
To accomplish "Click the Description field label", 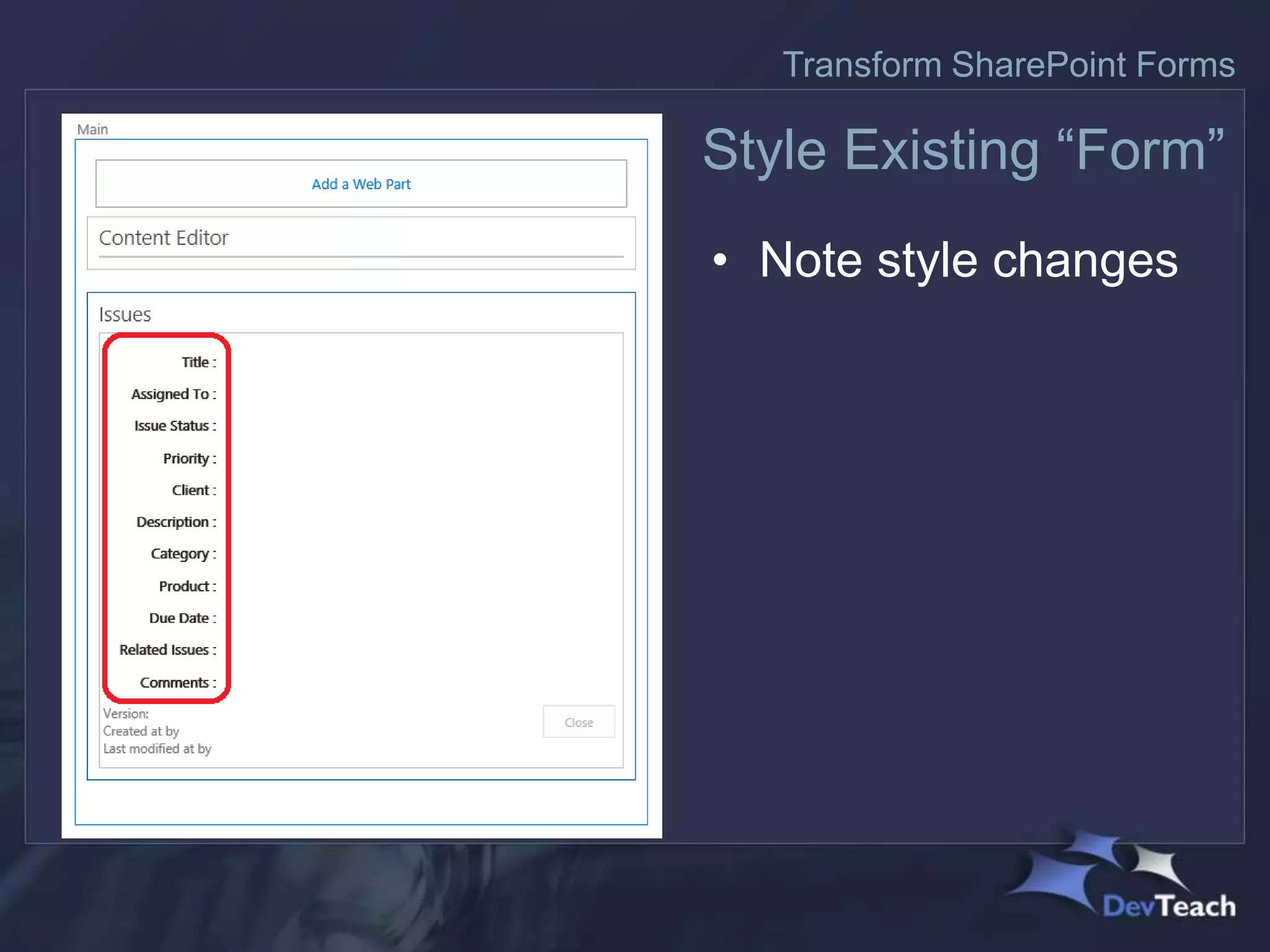I will 177,522.
